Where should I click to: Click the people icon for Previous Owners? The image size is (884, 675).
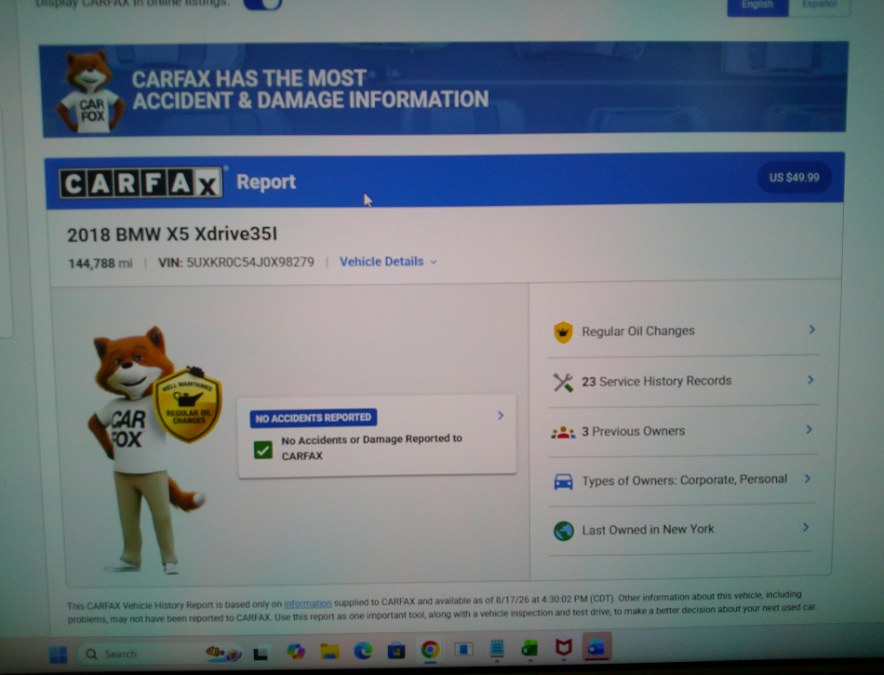(563, 433)
